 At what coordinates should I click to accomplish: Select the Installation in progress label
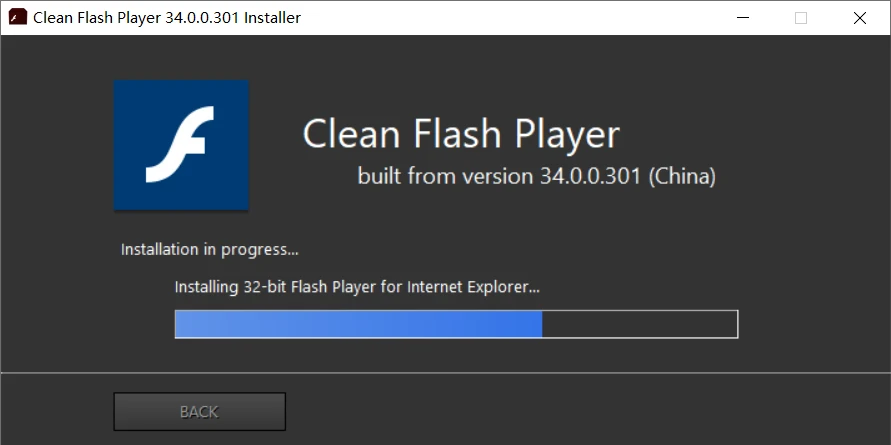point(210,249)
